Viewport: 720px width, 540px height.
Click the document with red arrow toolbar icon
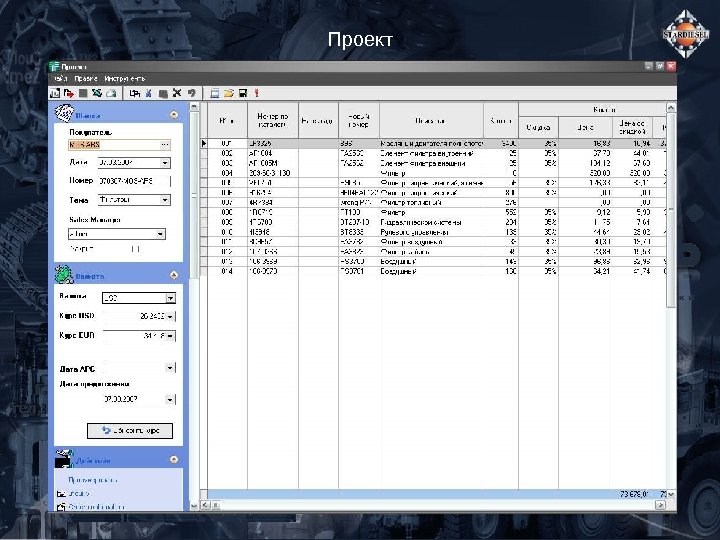click(69, 93)
